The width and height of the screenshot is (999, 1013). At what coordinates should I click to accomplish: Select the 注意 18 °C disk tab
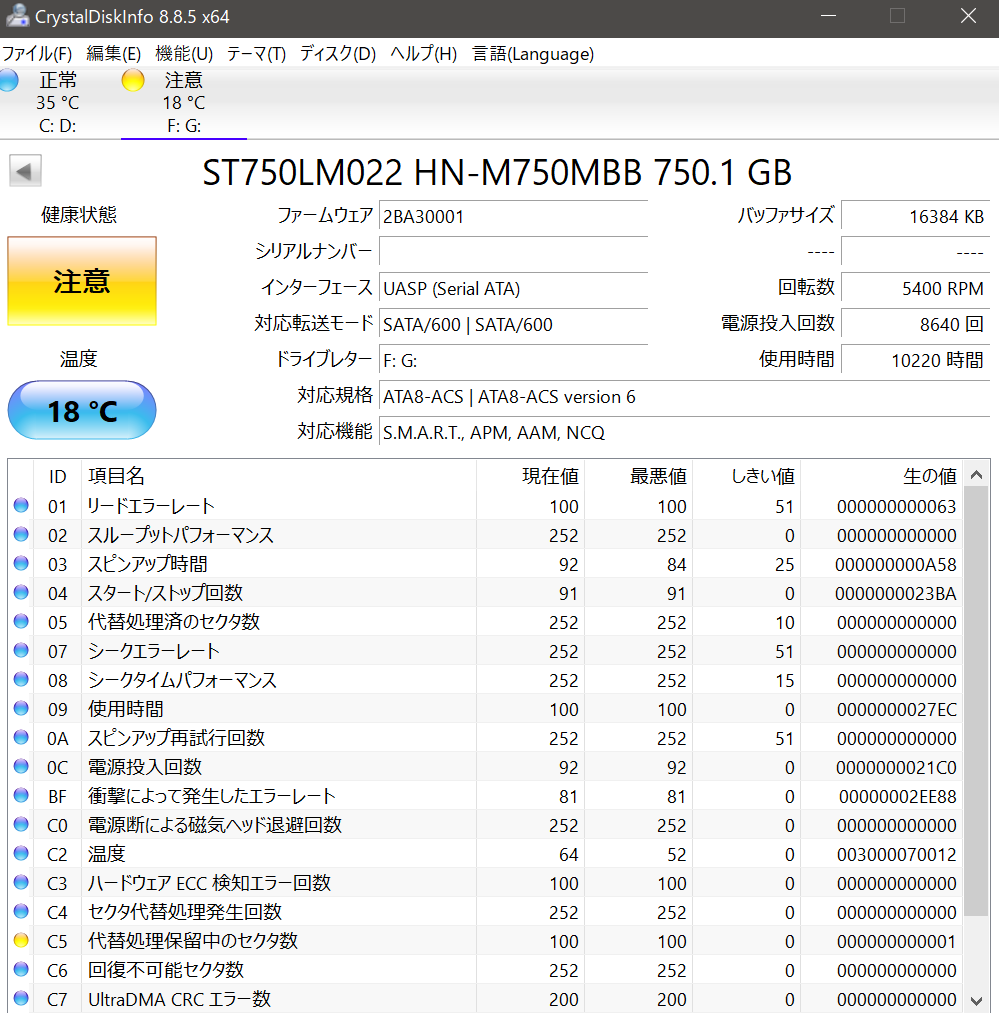pyautogui.click(x=184, y=102)
